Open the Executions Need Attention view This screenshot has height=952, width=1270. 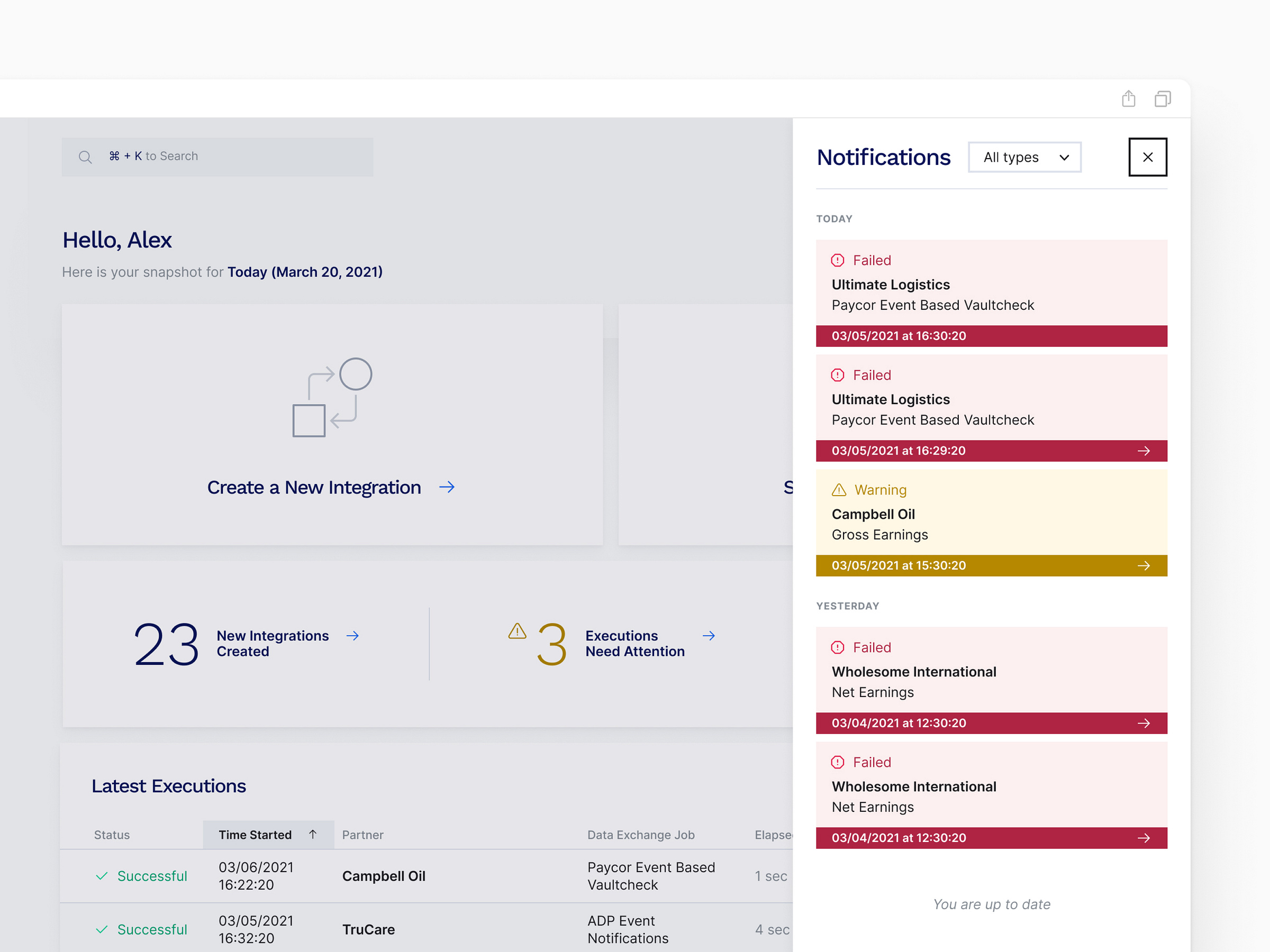coord(635,643)
